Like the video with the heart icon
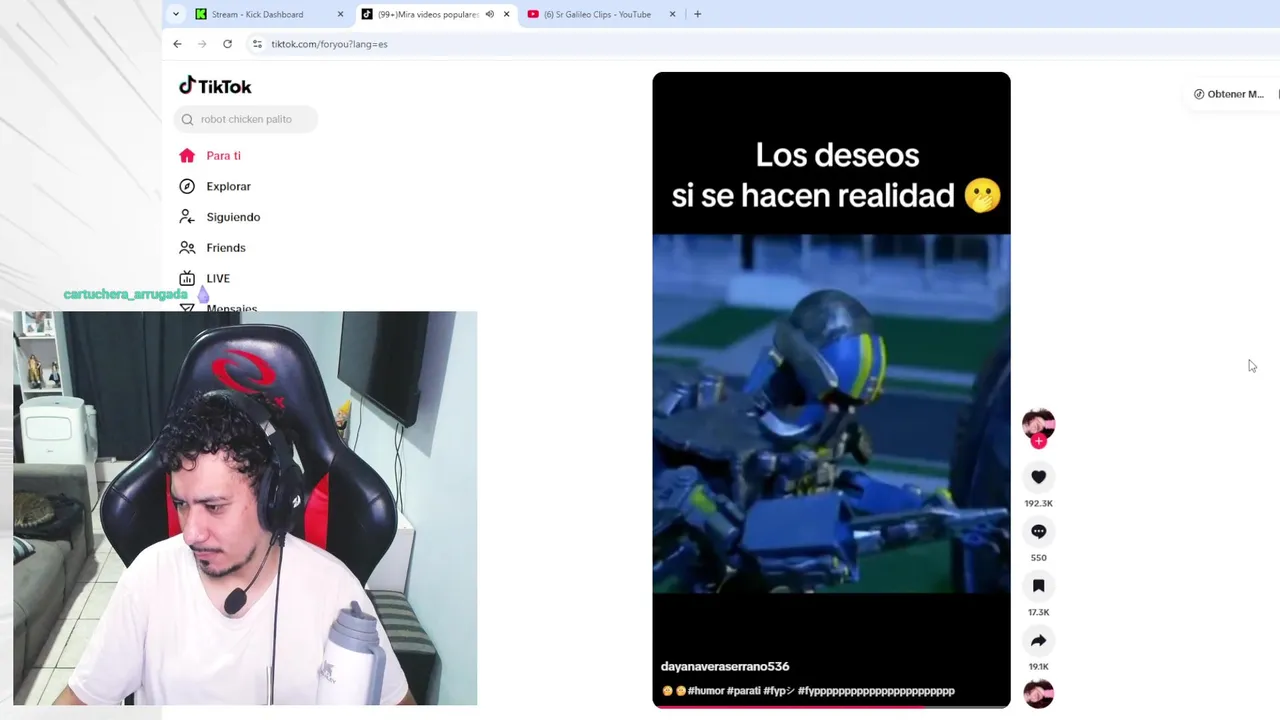The height and width of the screenshot is (720, 1280). click(1038, 477)
